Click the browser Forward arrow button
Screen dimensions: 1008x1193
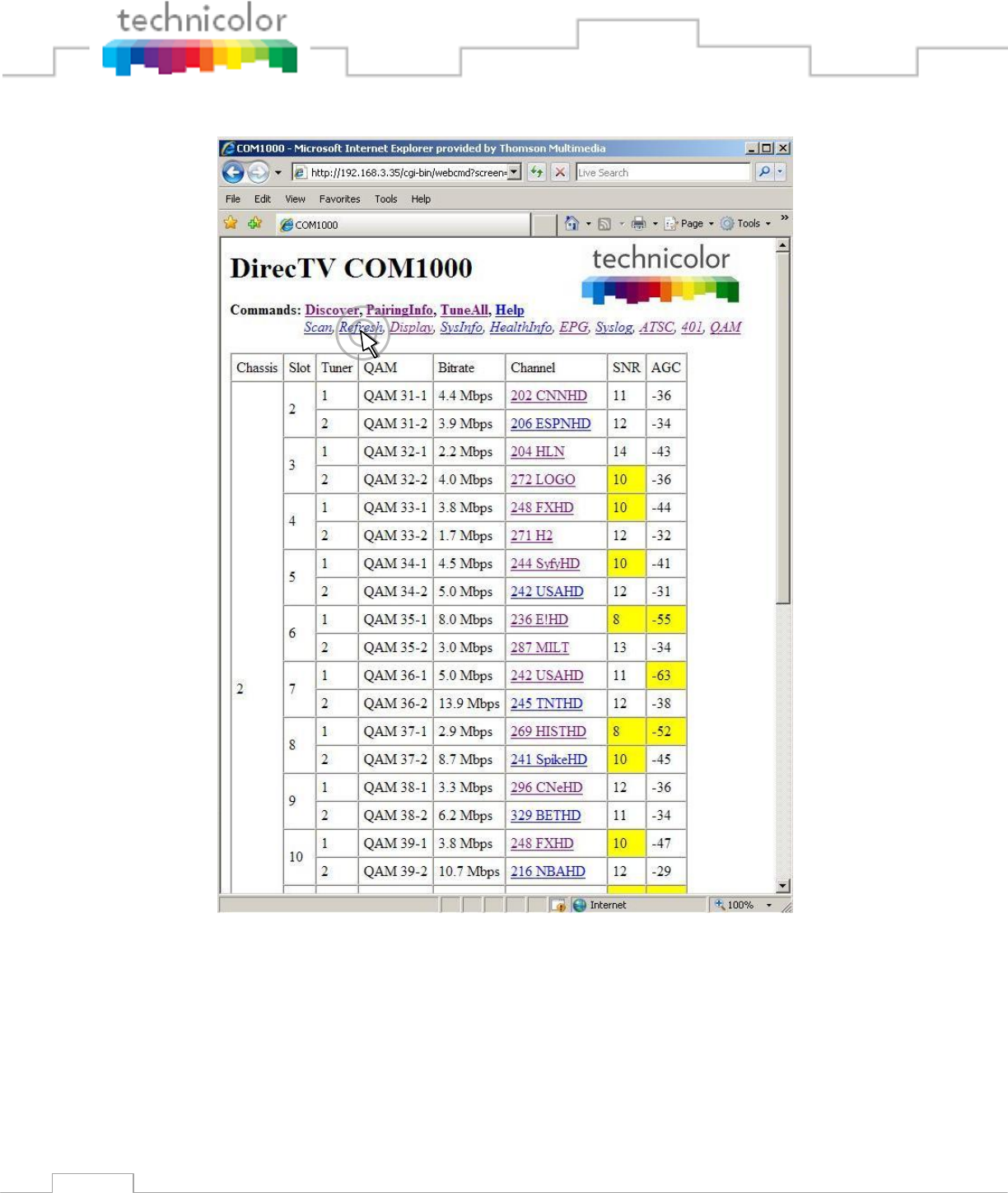(x=258, y=172)
